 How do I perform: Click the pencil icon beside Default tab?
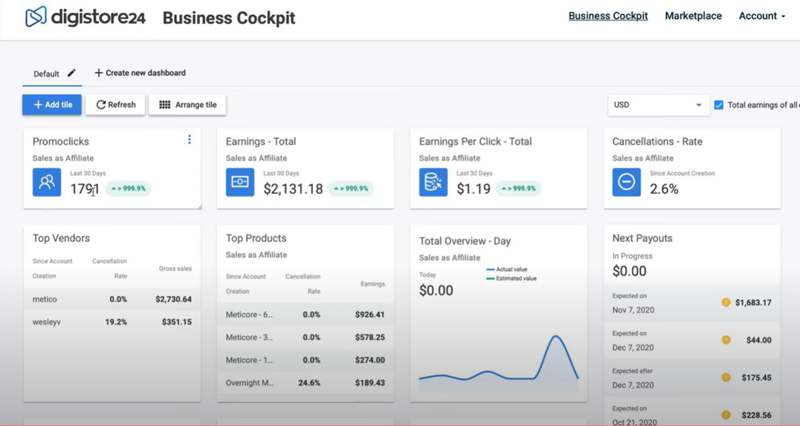tap(71, 74)
